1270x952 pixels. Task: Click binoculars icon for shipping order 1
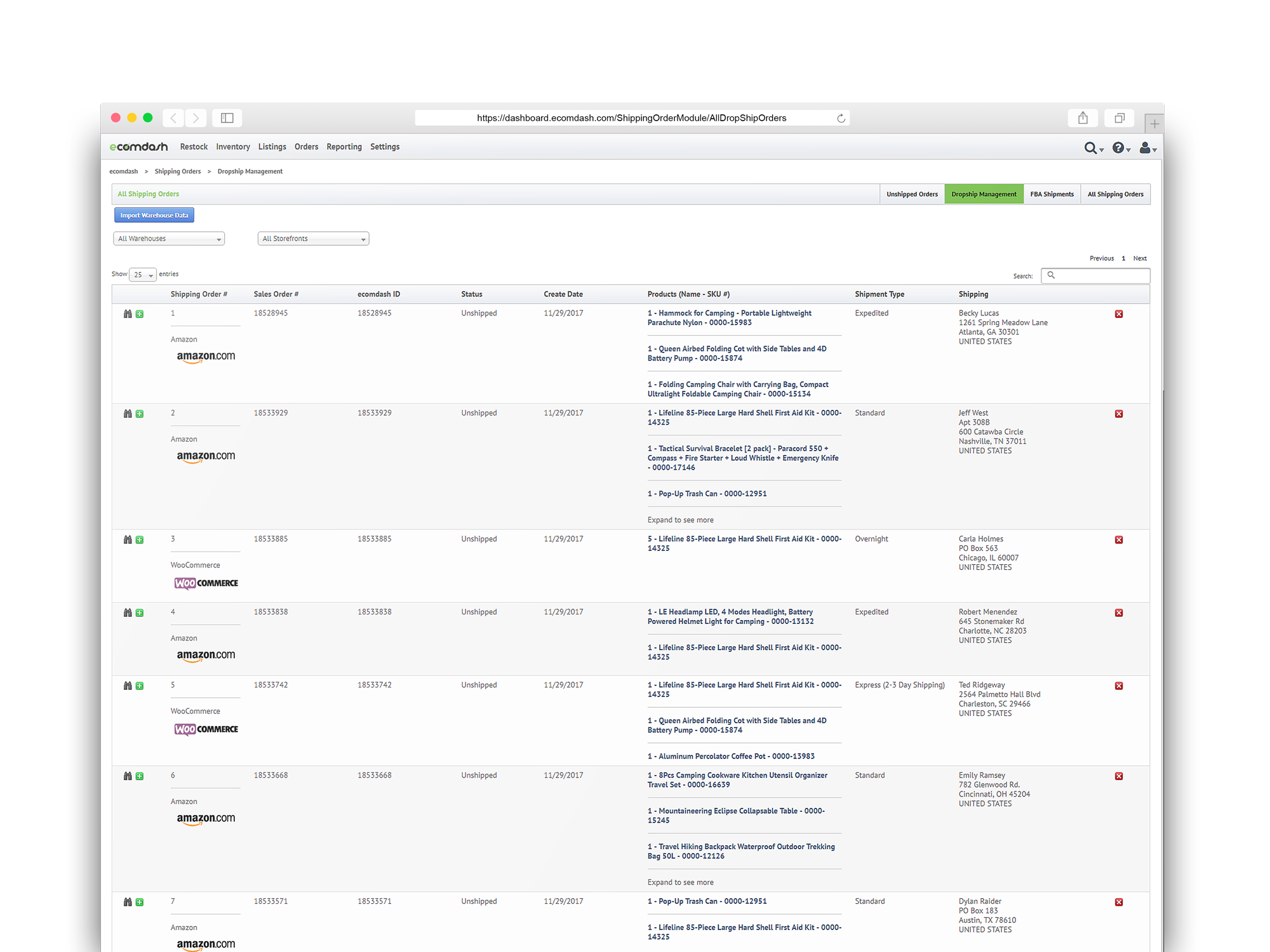coord(128,314)
